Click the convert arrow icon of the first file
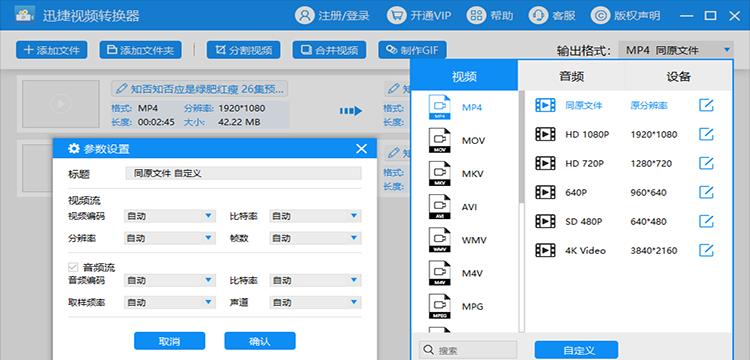Viewport: 750px width, 360px height. (351, 111)
